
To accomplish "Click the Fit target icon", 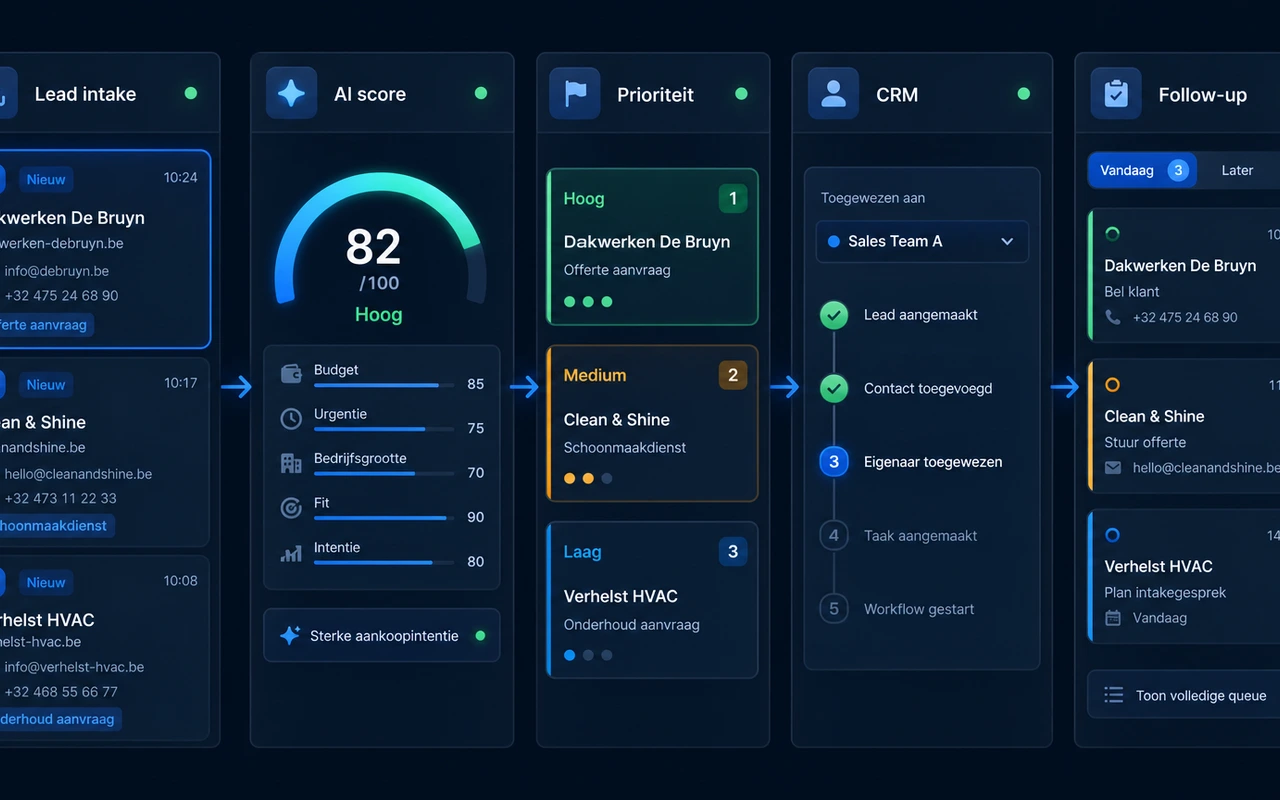I will pyautogui.click(x=291, y=508).
